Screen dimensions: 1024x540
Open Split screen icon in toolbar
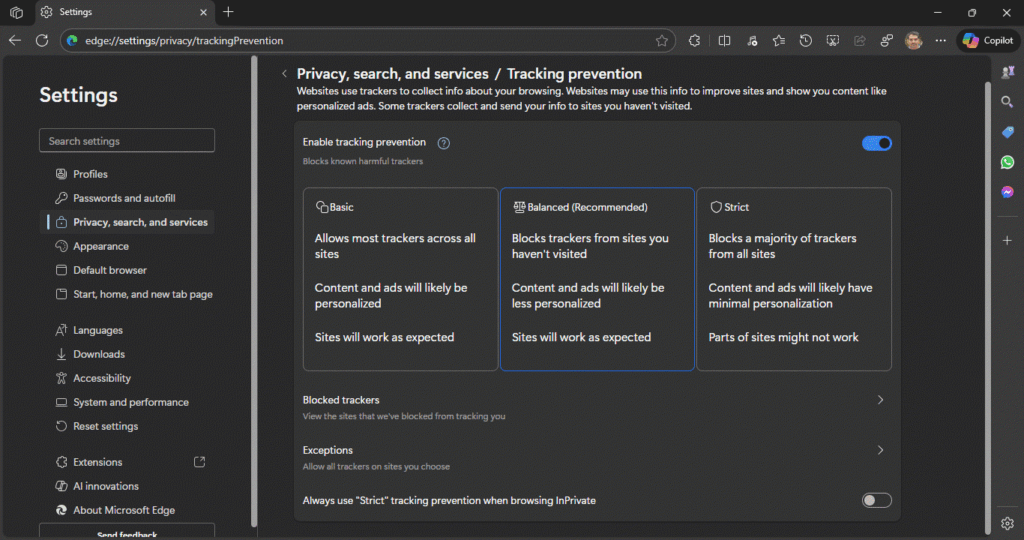(724, 40)
